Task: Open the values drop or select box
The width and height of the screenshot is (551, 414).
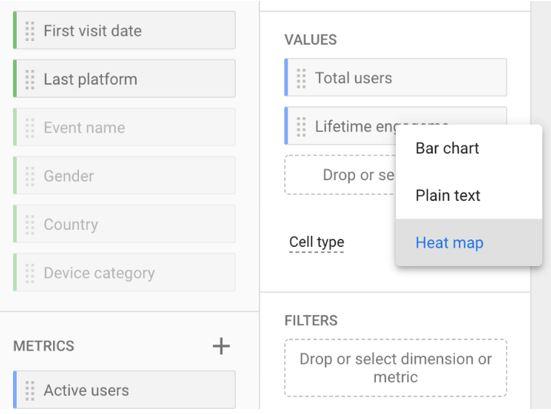Action: pyautogui.click(x=340, y=175)
